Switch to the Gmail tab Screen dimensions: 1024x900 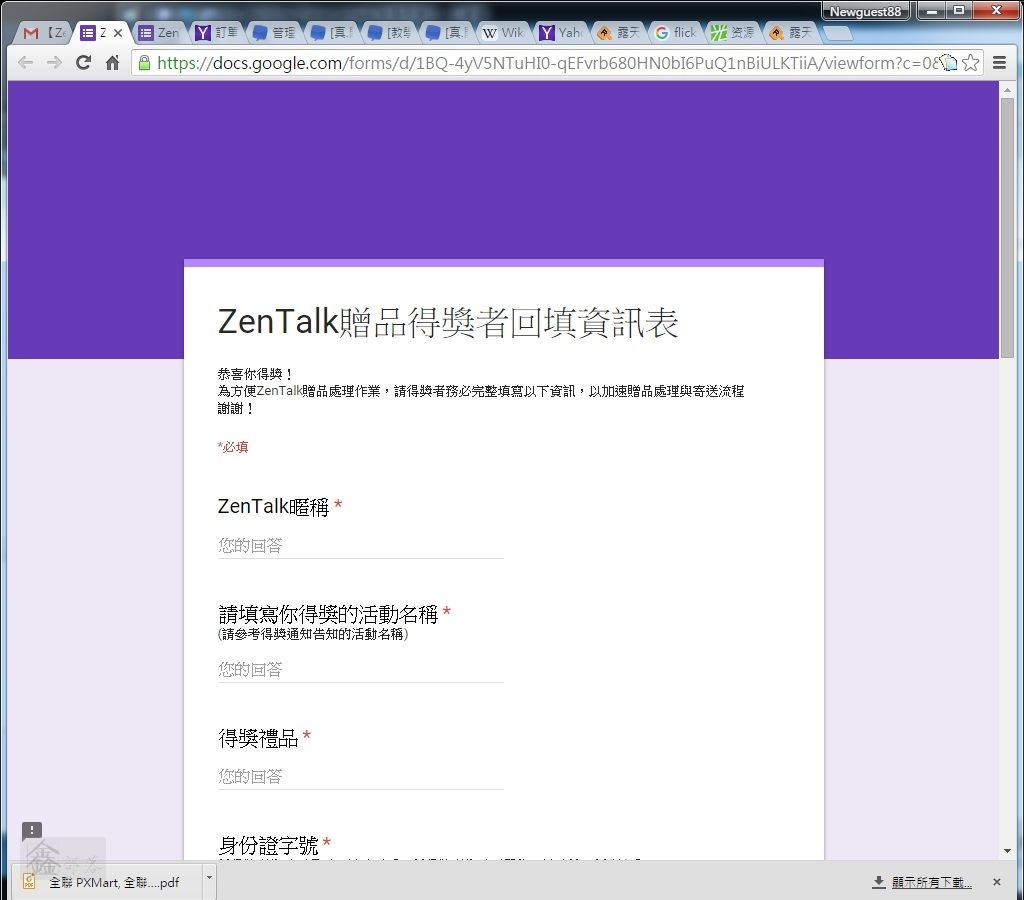pyautogui.click(x=44, y=33)
